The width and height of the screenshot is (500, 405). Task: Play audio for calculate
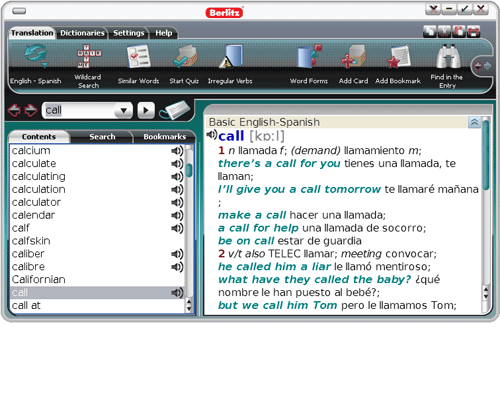[177, 164]
